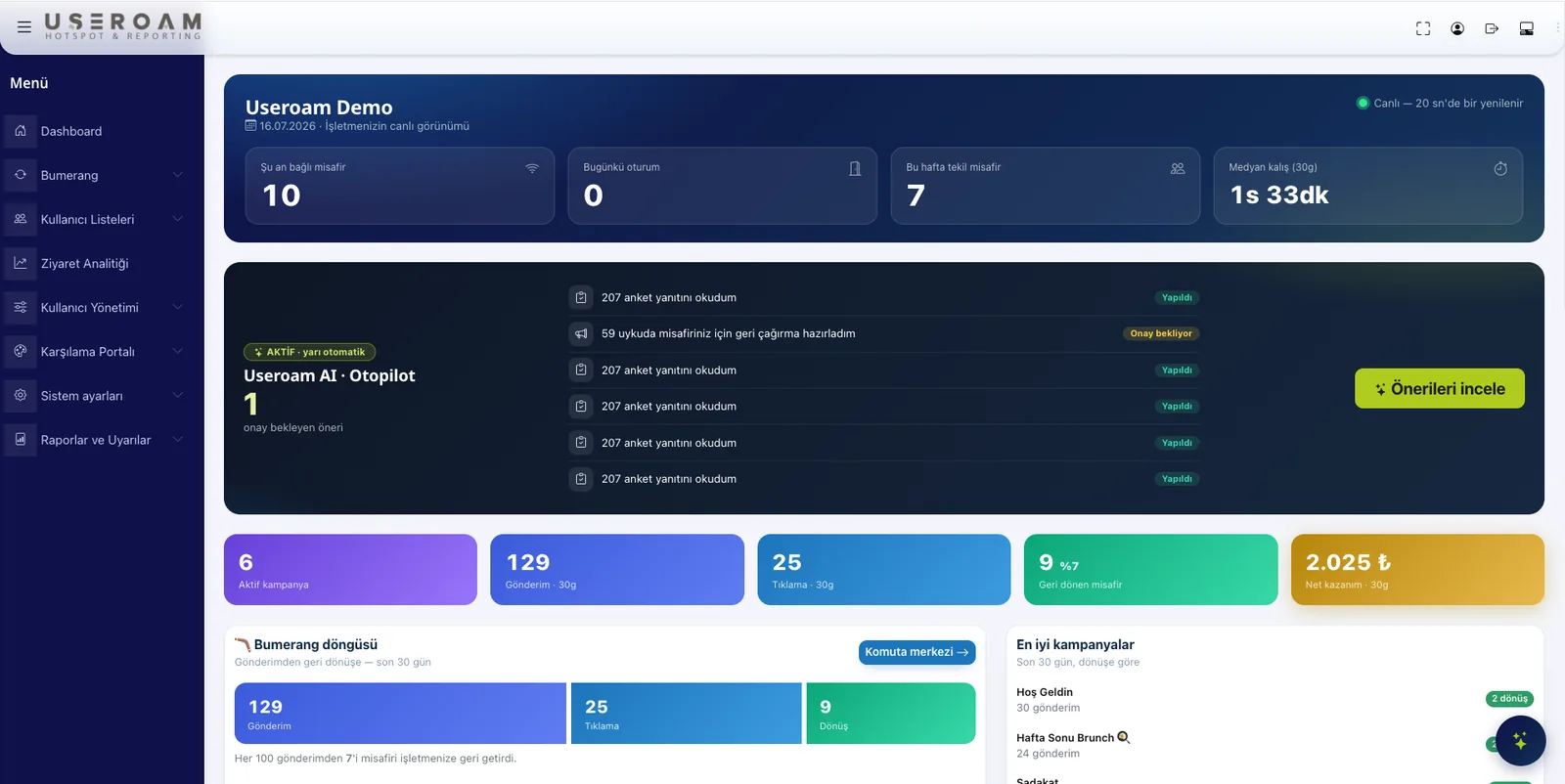Toggle the hamburger menu icon
The height and width of the screenshot is (784, 1565).
tap(24, 27)
